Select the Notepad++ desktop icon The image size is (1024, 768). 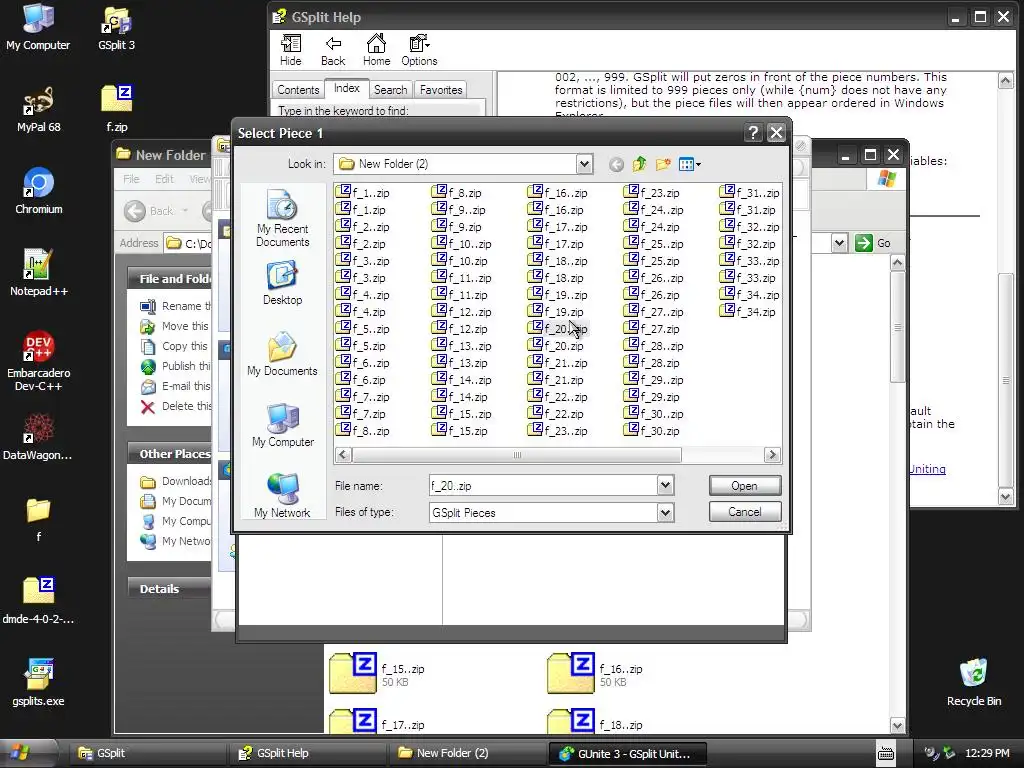tap(39, 273)
